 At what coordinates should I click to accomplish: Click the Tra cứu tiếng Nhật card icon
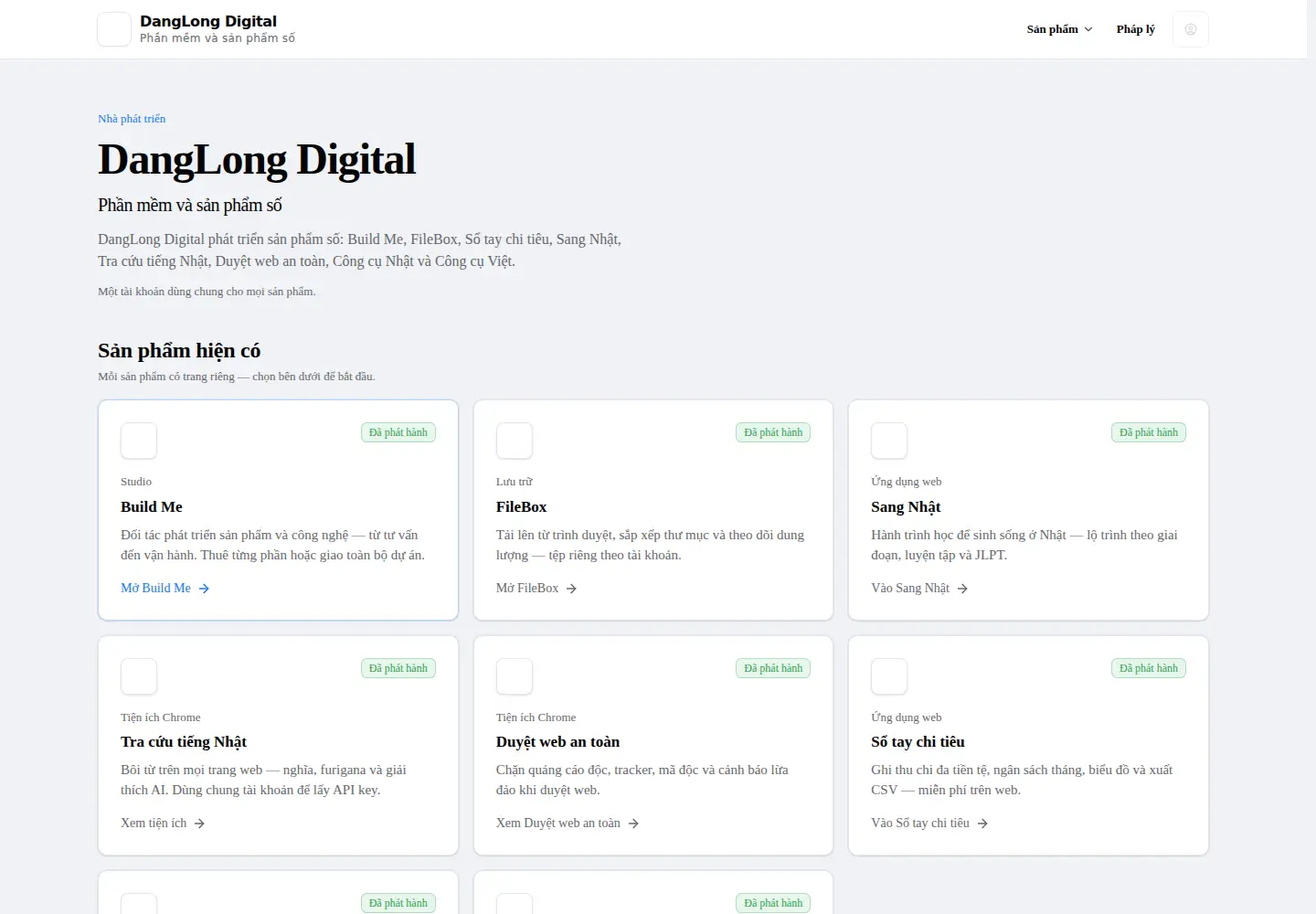pyautogui.click(x=139, y=676)
